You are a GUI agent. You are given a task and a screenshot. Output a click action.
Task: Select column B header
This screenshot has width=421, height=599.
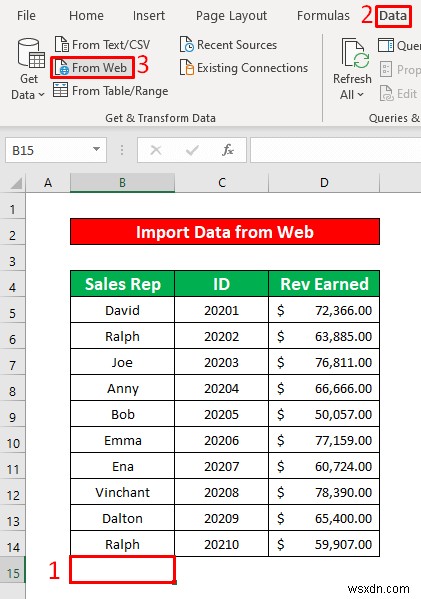point(122,183)
